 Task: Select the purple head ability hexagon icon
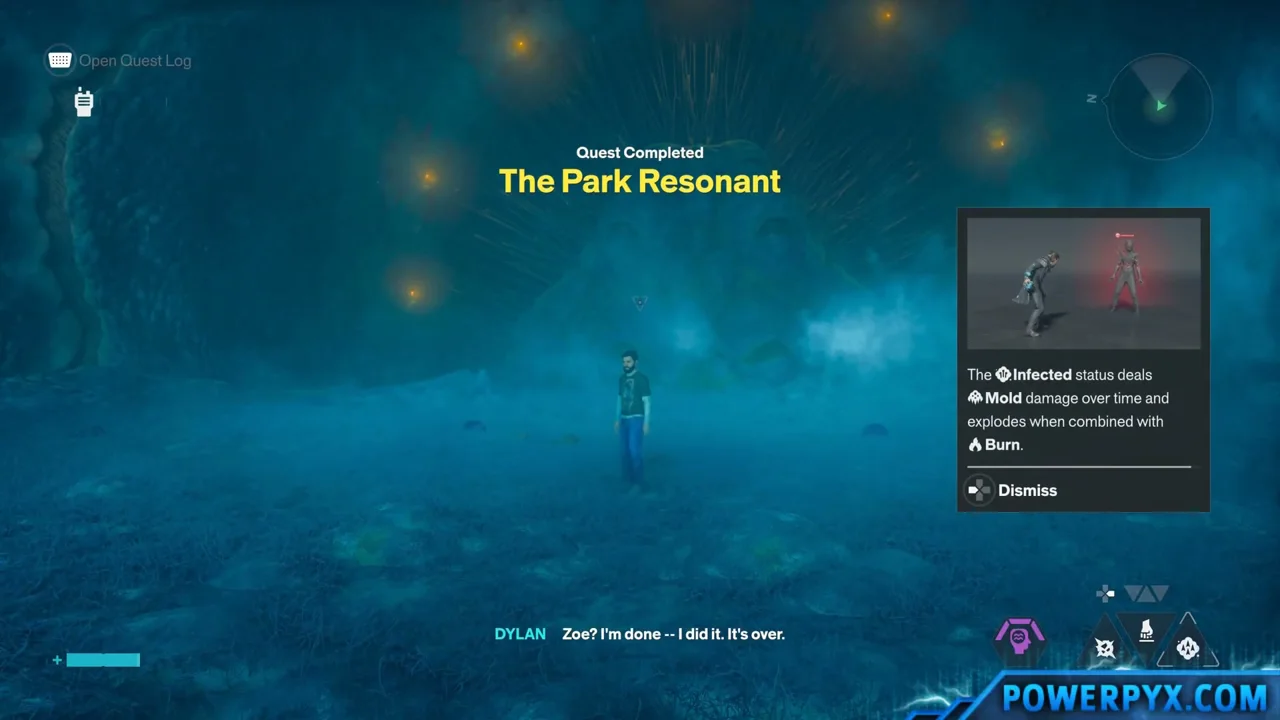point(1019,638)
